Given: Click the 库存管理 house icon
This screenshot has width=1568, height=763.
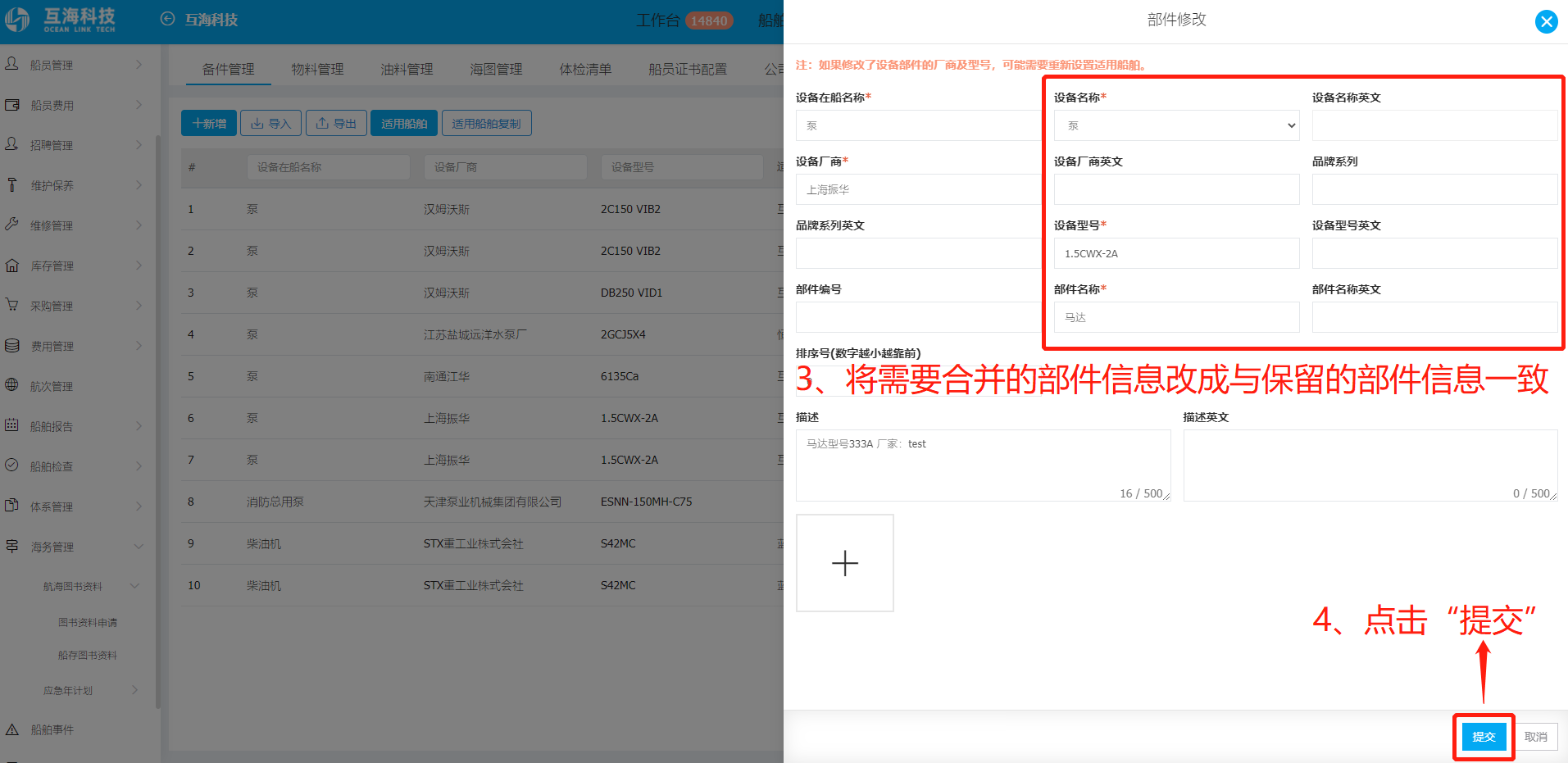Looking at the screenshot, I should [x=12, y=265].
